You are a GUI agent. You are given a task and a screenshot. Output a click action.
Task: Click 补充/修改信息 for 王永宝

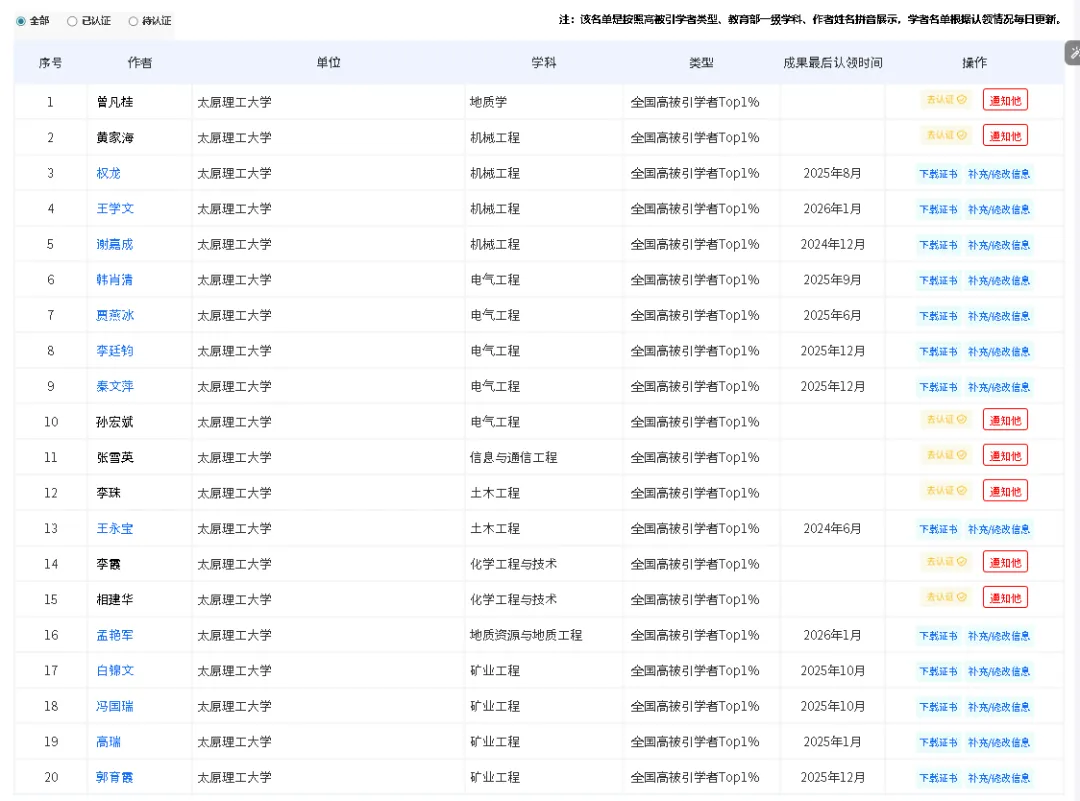(x=999, y=530)
